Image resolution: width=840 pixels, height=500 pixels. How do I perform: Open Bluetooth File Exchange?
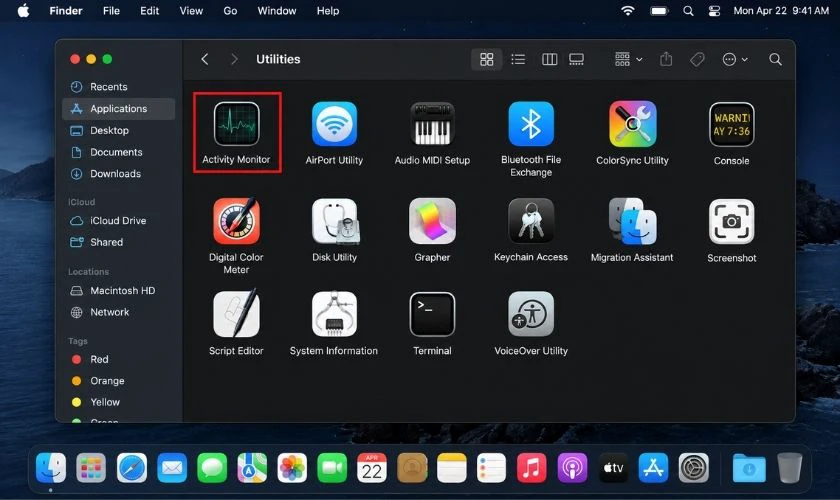coord(531,124)
